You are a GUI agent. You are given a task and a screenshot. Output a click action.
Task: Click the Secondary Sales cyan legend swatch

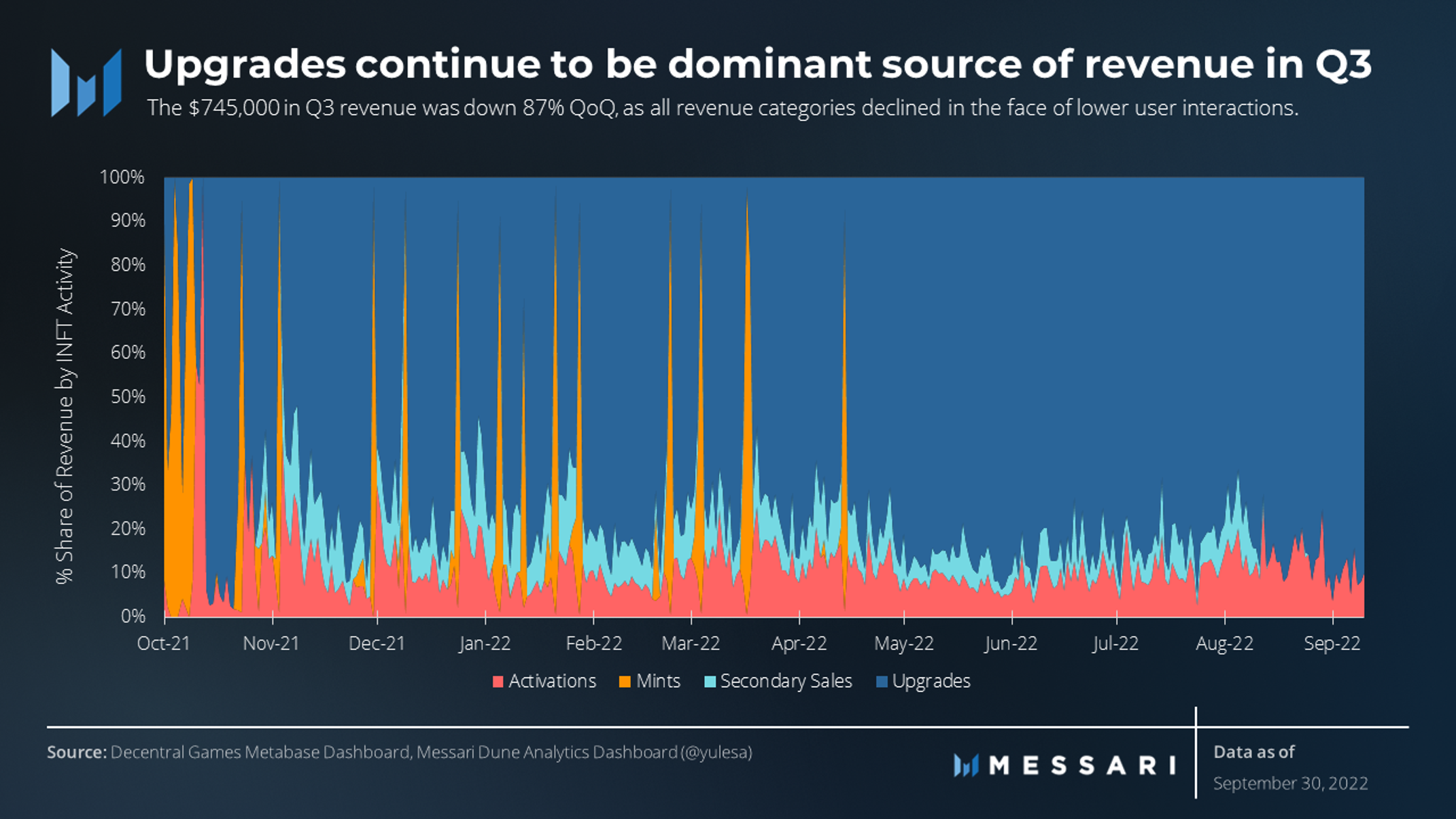click(710, 682)
